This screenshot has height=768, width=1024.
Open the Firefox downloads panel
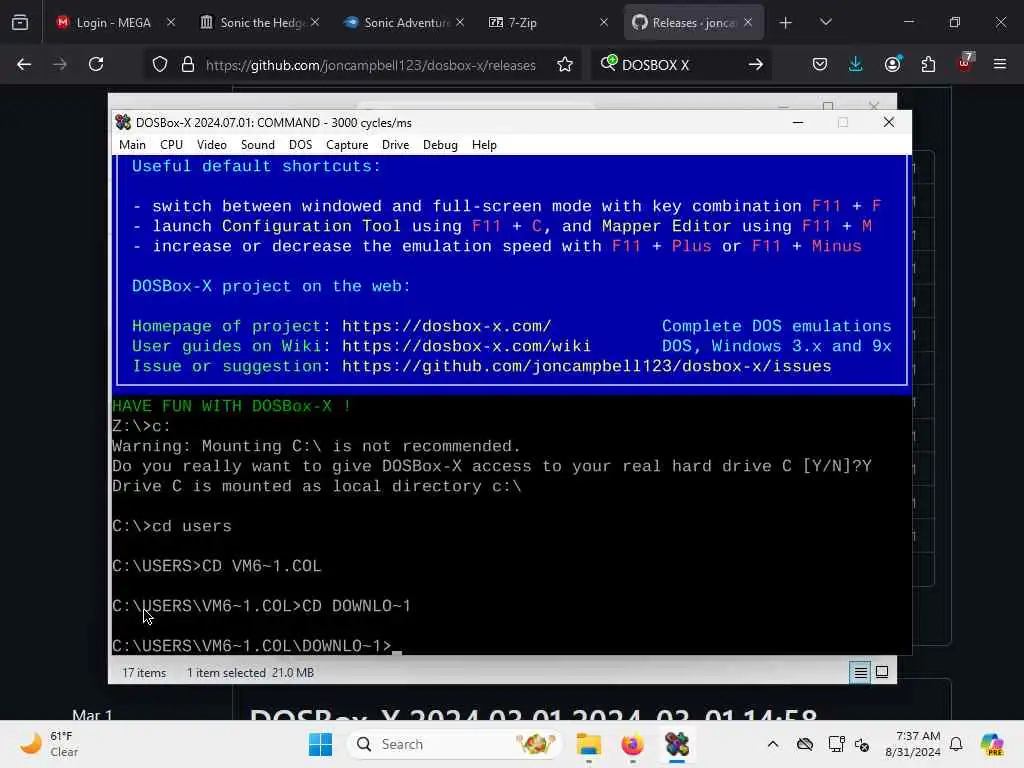coord(856,64)
